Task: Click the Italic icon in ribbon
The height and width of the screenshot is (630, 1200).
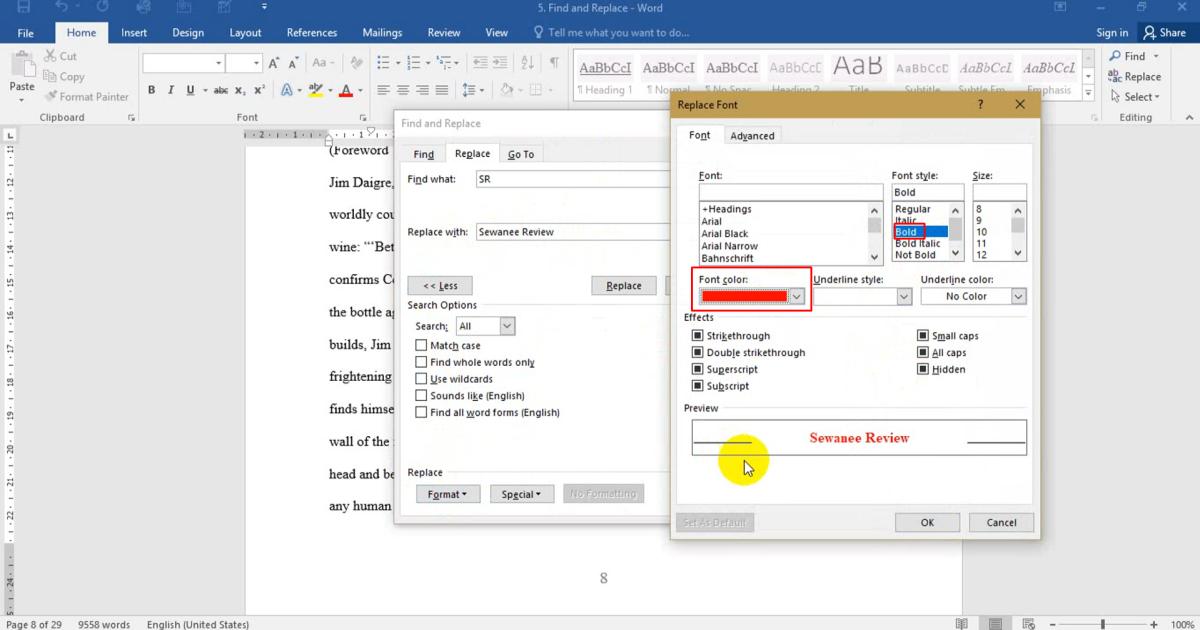Action: click(171, 90)
